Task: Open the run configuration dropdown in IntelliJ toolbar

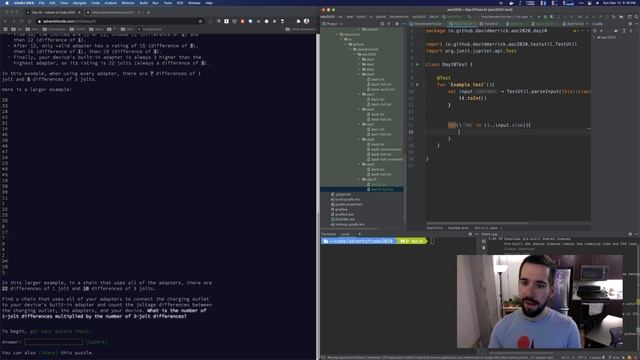Action: tap(506, 17)
